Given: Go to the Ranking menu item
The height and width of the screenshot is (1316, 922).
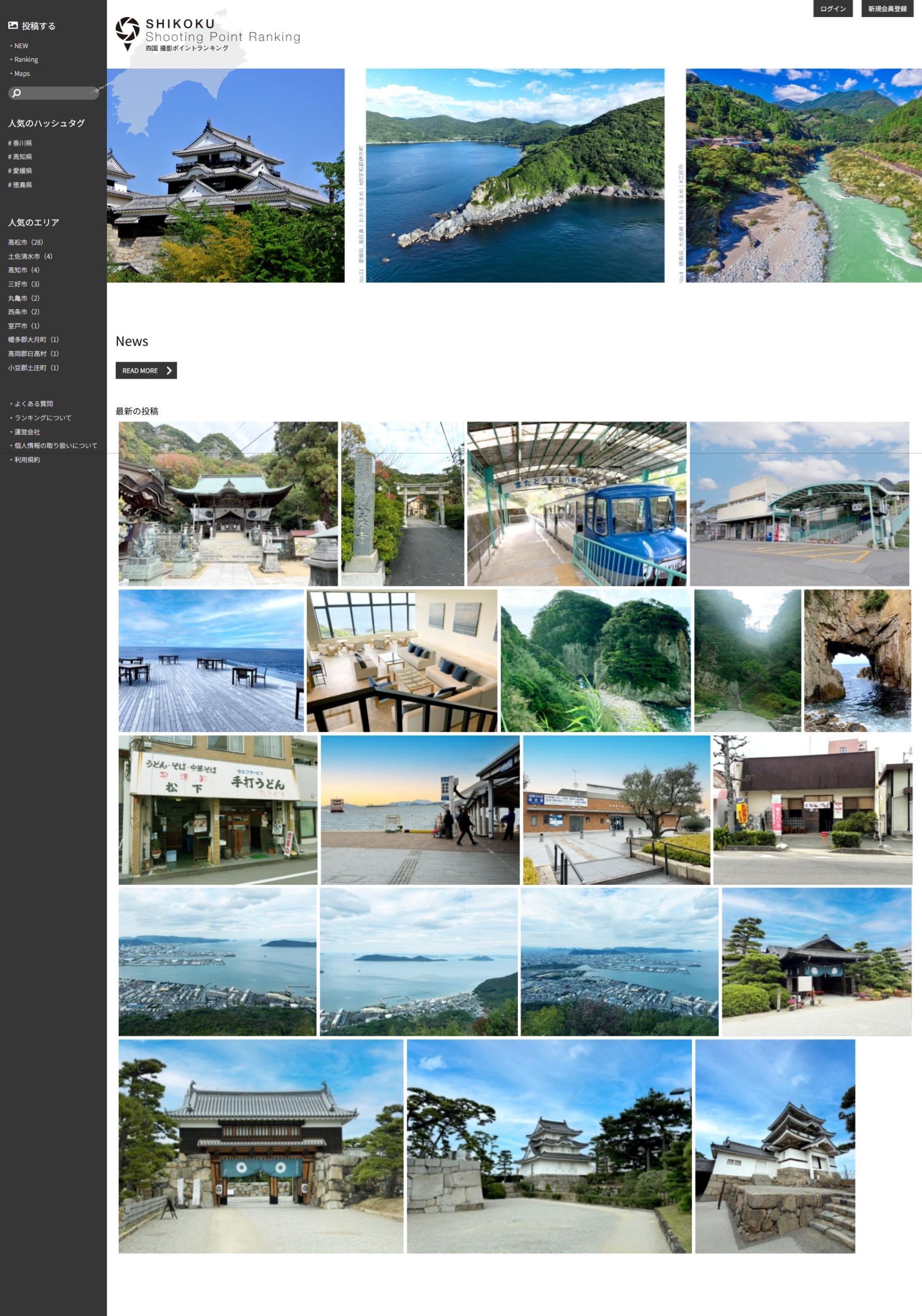Looking at the screenshot, I should (26, 59).
